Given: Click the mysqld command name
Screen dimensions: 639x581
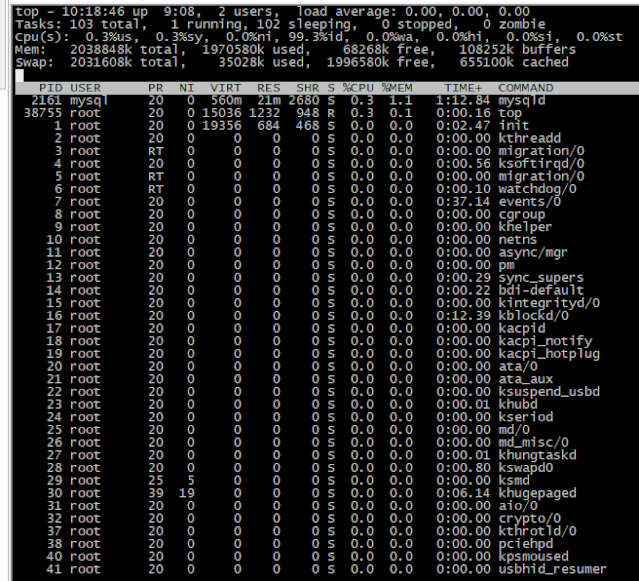Looking at the screenshot, I should tap(522, 100).
